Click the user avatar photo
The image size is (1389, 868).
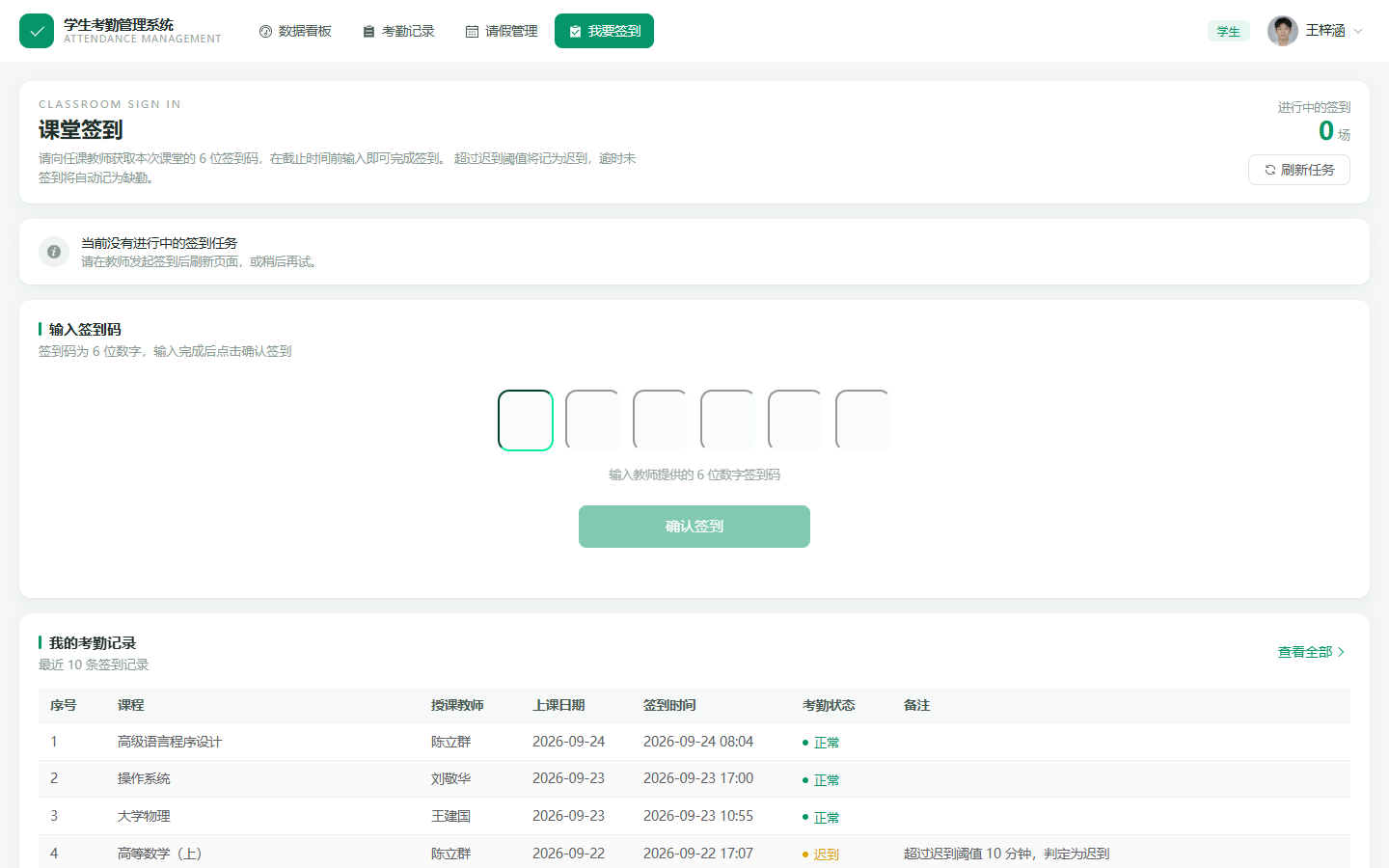pos(1283,31)
